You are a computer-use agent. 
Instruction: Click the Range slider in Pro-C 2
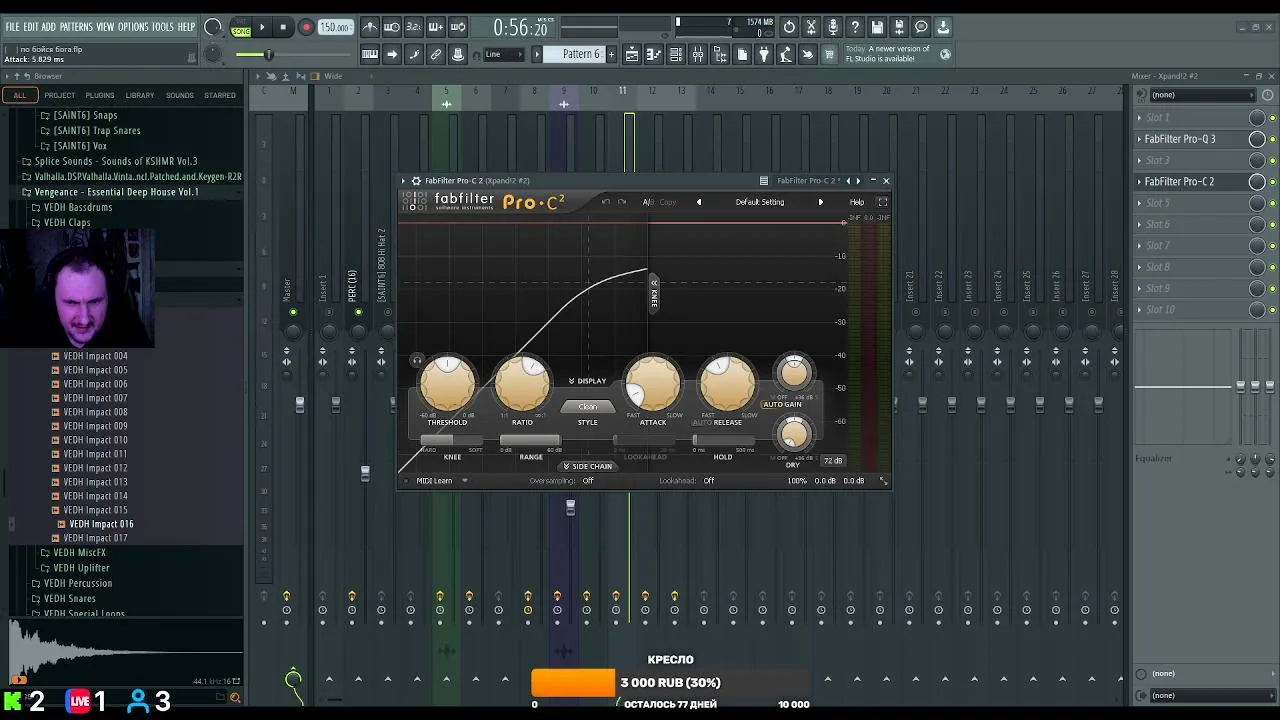[530, 440]
